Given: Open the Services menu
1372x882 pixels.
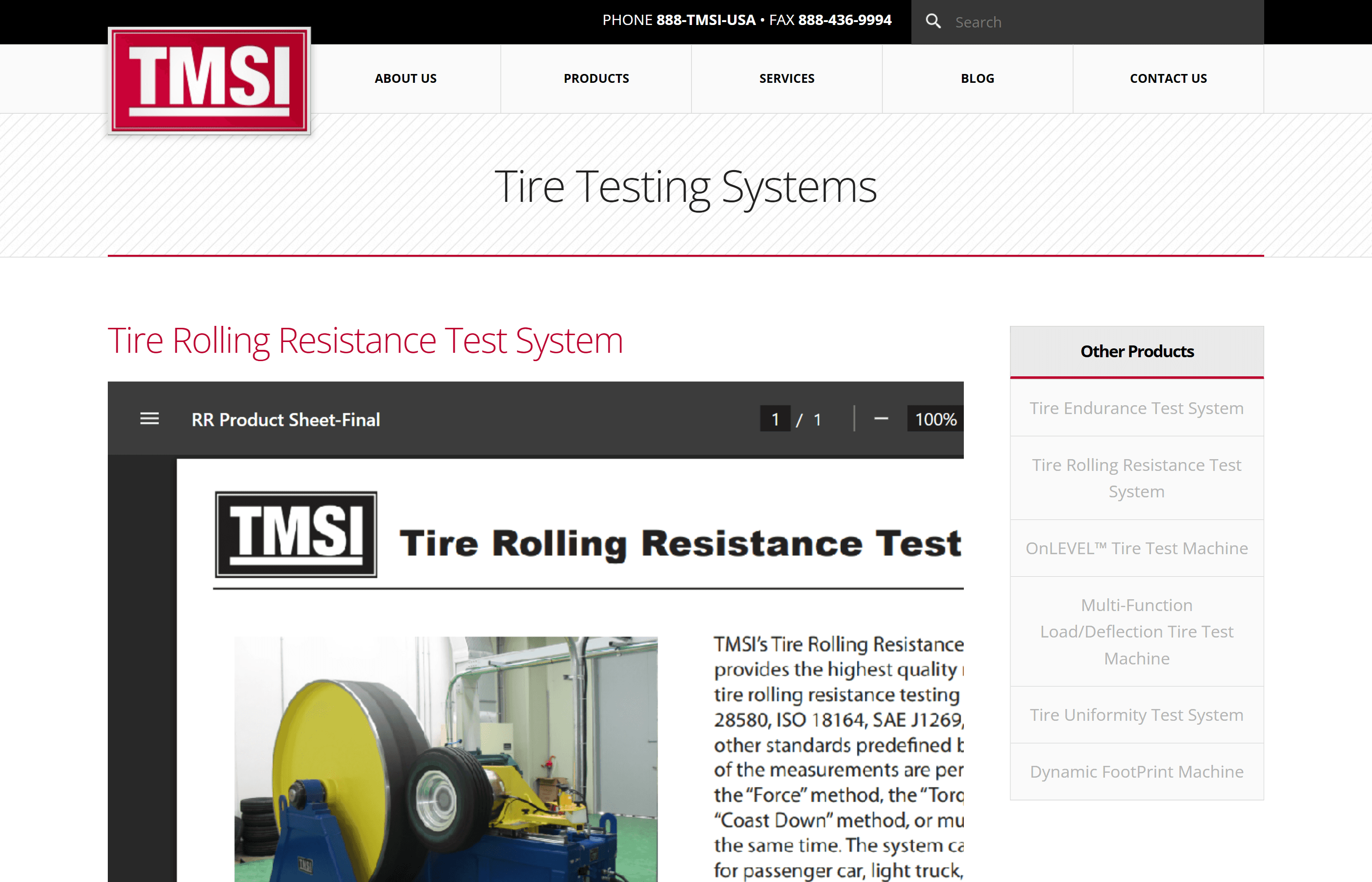Looking at the screenshot, I should pyautogui.click(x=787, y=78).
